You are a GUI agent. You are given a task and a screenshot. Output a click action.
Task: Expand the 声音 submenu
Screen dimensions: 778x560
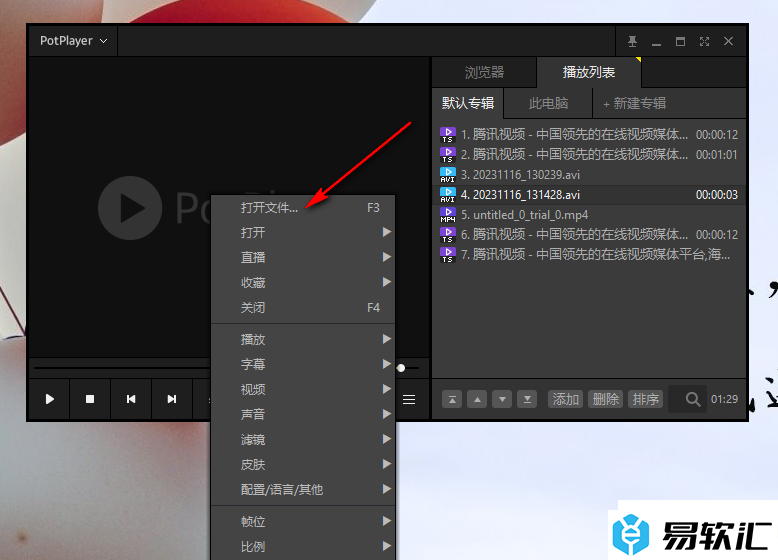pyautogui.click(x=303, y=414)
